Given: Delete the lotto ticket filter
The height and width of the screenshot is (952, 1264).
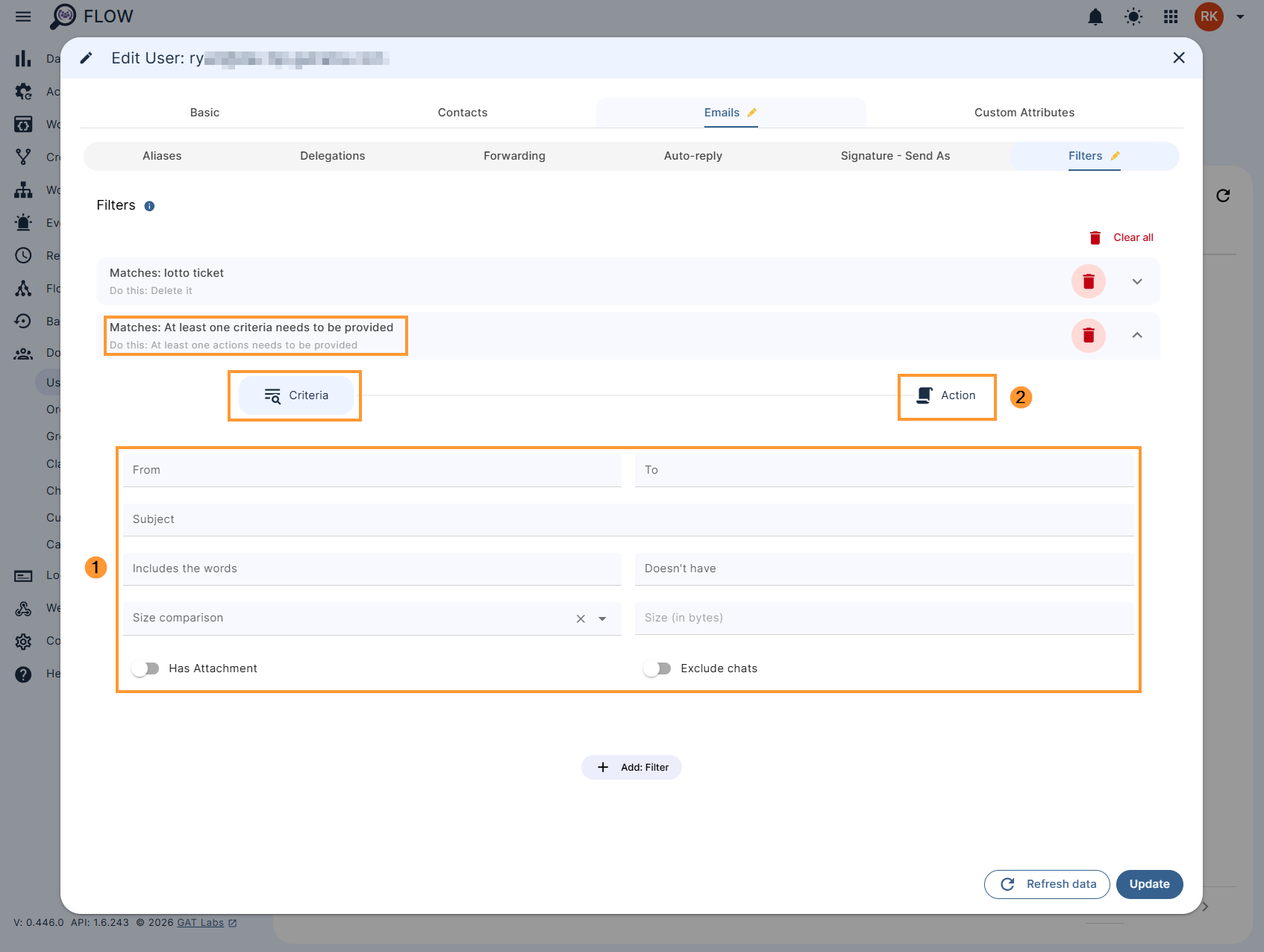Looking at the screenshot, I should click(1089, 281).
